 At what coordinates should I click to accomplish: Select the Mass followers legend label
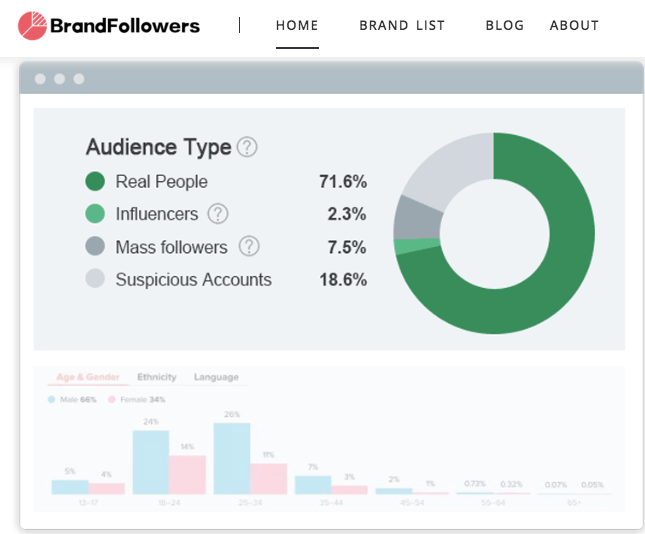171,247
